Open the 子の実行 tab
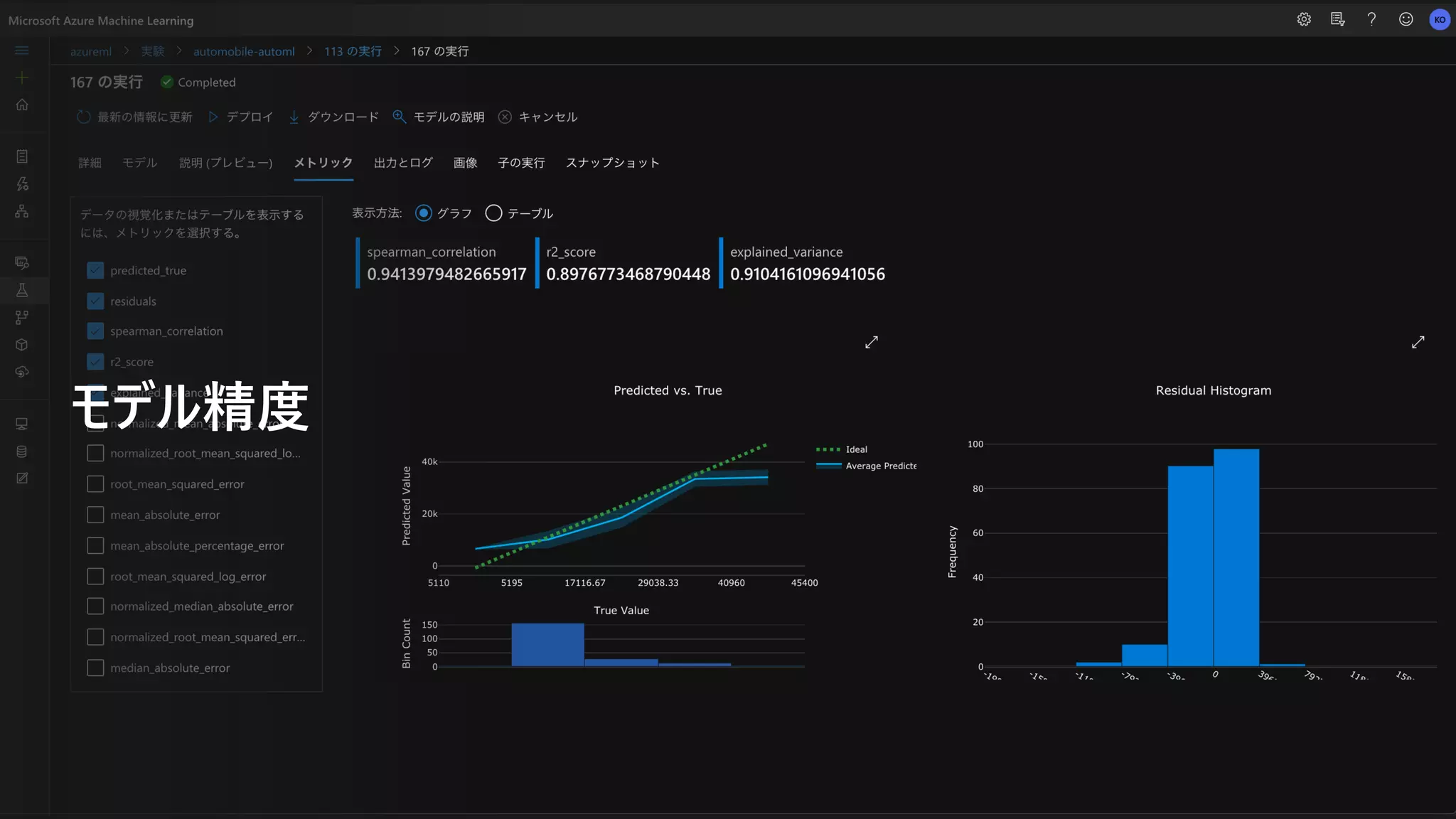Screen dimensions: 1456x819 pos(521,163)
